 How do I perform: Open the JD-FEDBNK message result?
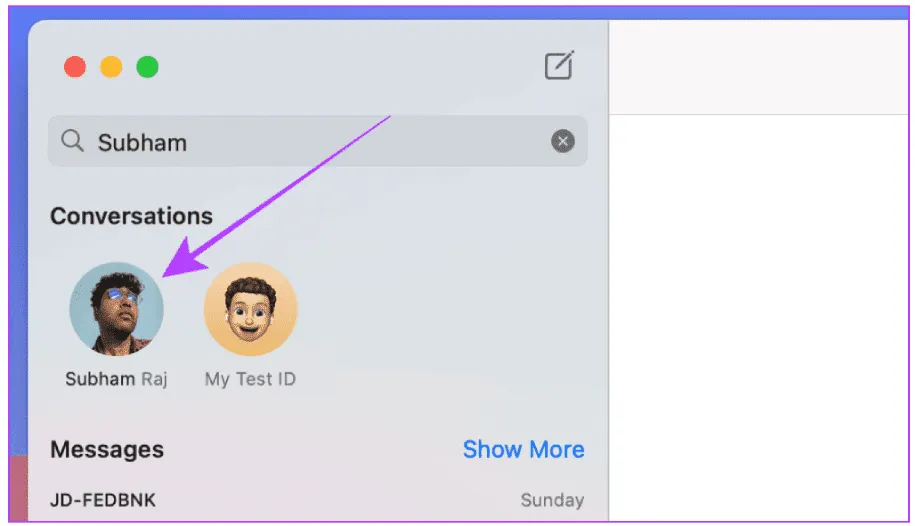(x=103, y=499)
